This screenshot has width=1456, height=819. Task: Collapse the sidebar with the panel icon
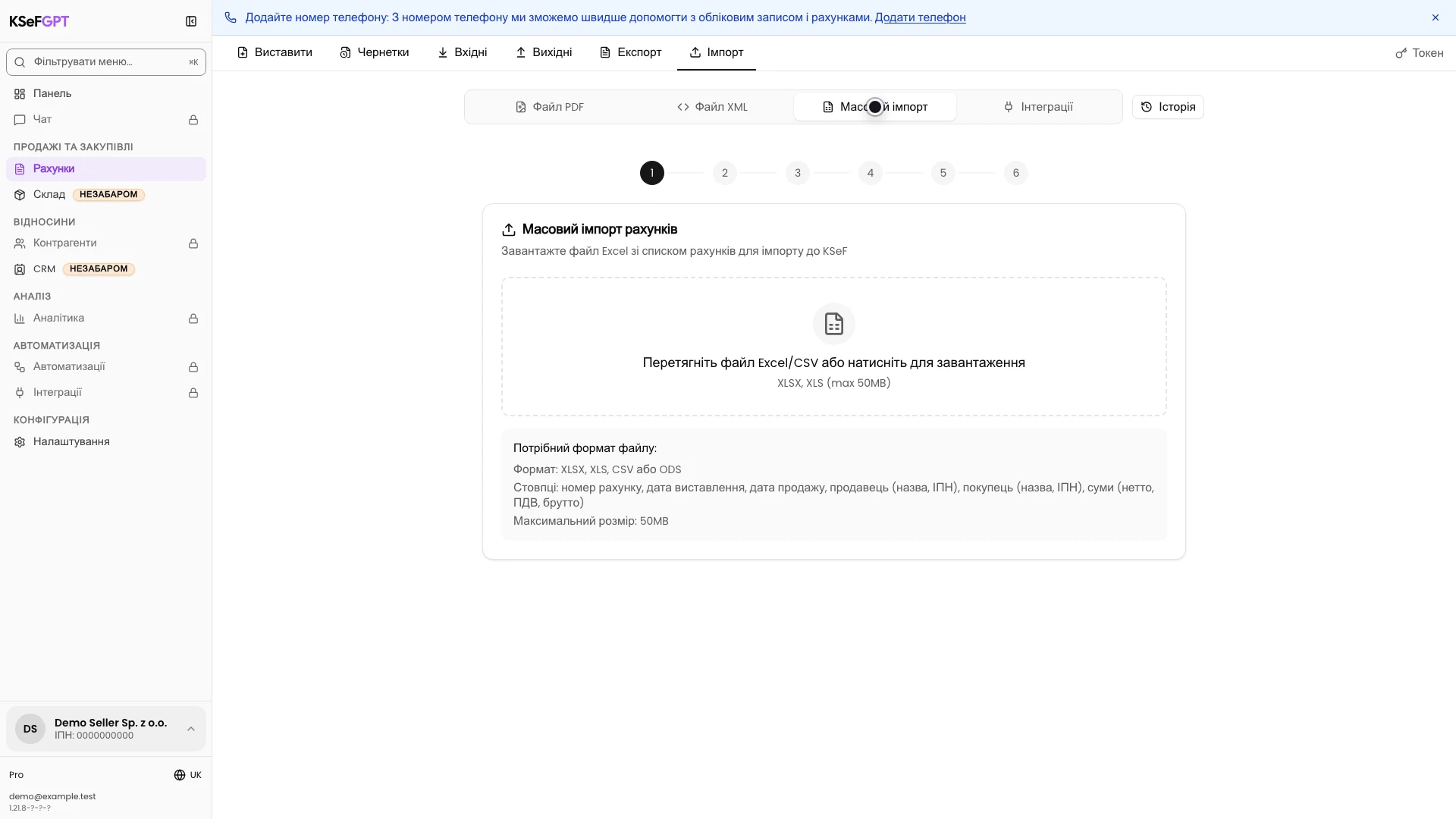(191, 21)
